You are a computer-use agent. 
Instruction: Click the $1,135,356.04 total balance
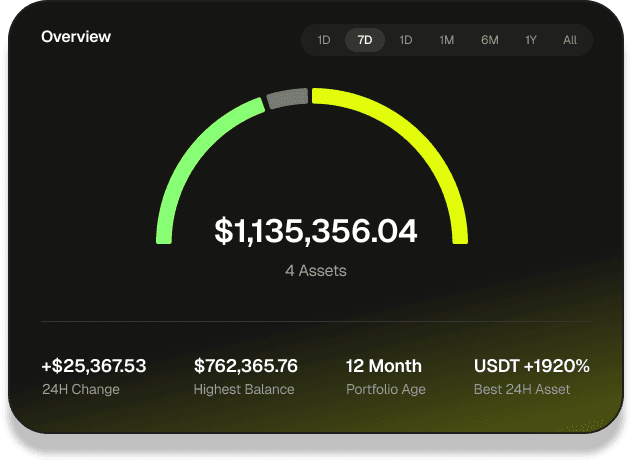(316, 231)
